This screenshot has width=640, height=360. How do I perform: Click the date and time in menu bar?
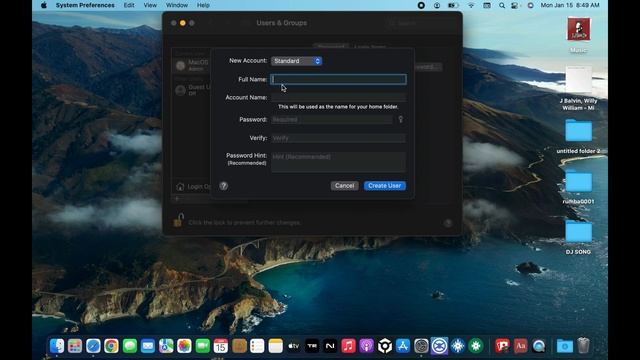point(570,5)
